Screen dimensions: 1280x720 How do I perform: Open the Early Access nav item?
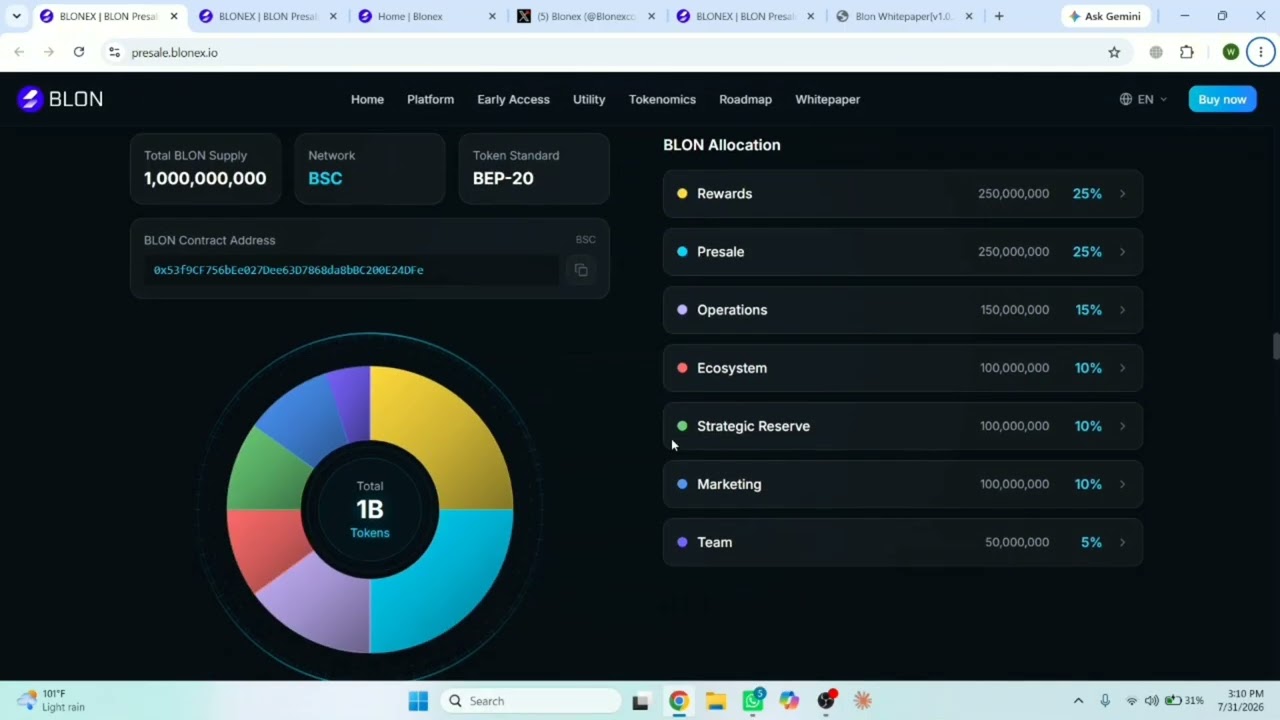click(513, 99)
